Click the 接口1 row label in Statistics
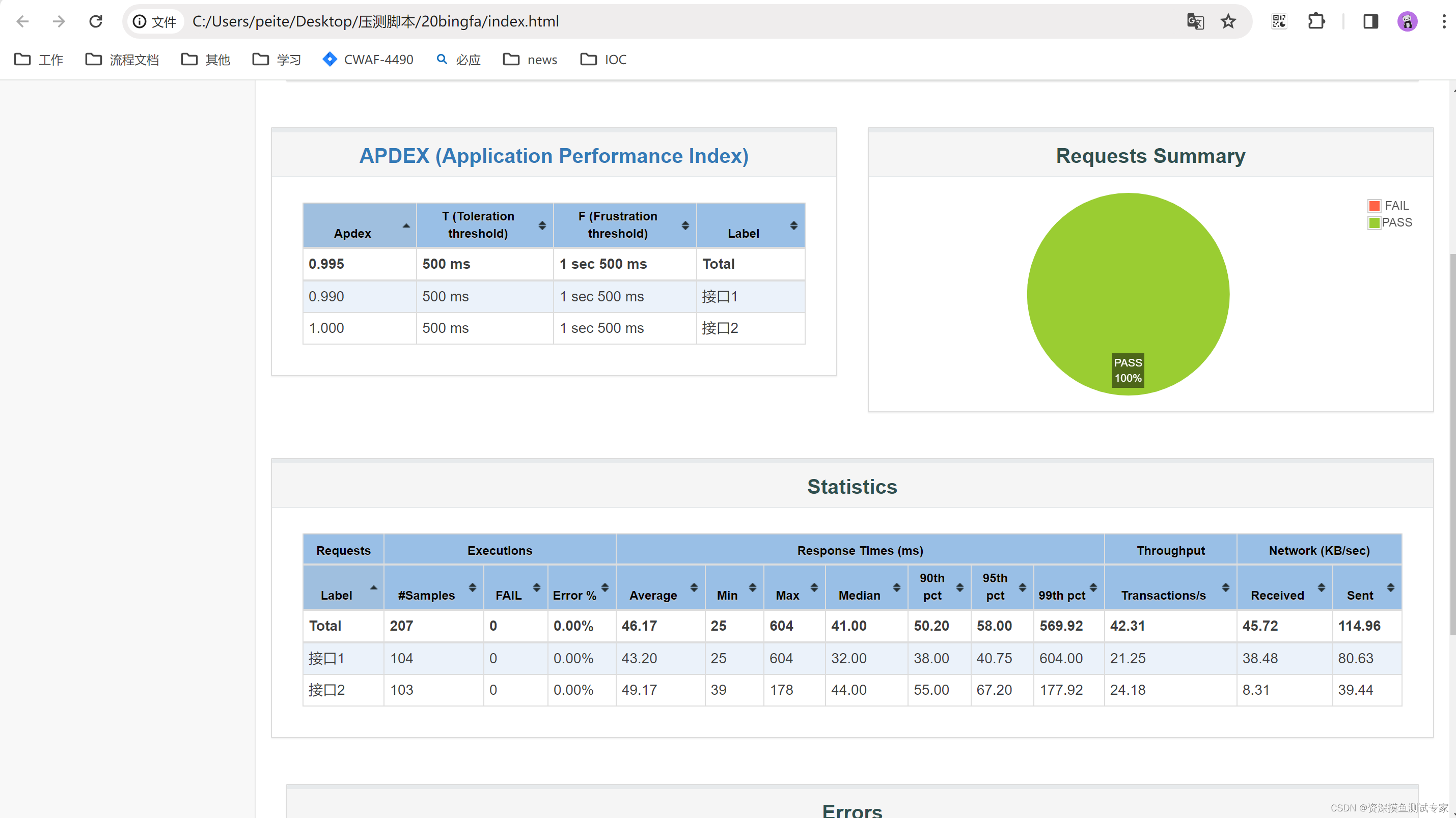The height and width of the screenshot is (818, 1456). (x=326, y=658)
